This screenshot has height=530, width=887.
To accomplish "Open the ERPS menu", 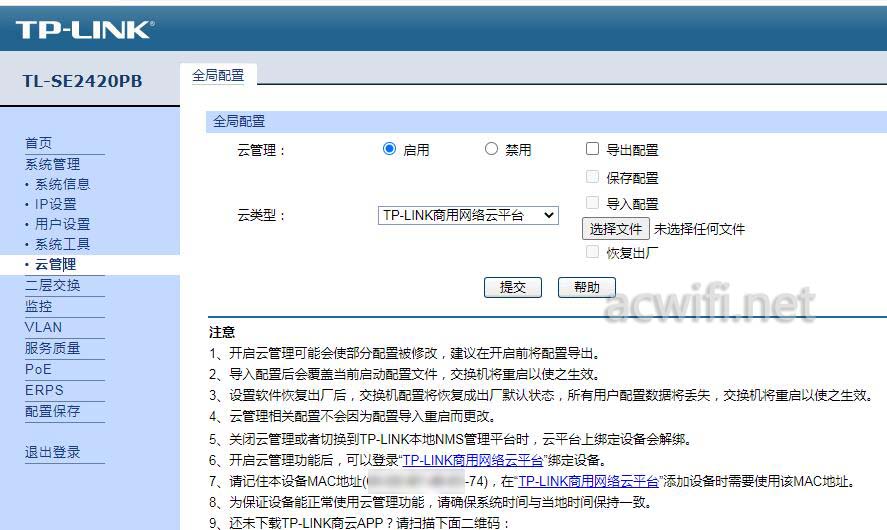I will [x=44, y=390].
